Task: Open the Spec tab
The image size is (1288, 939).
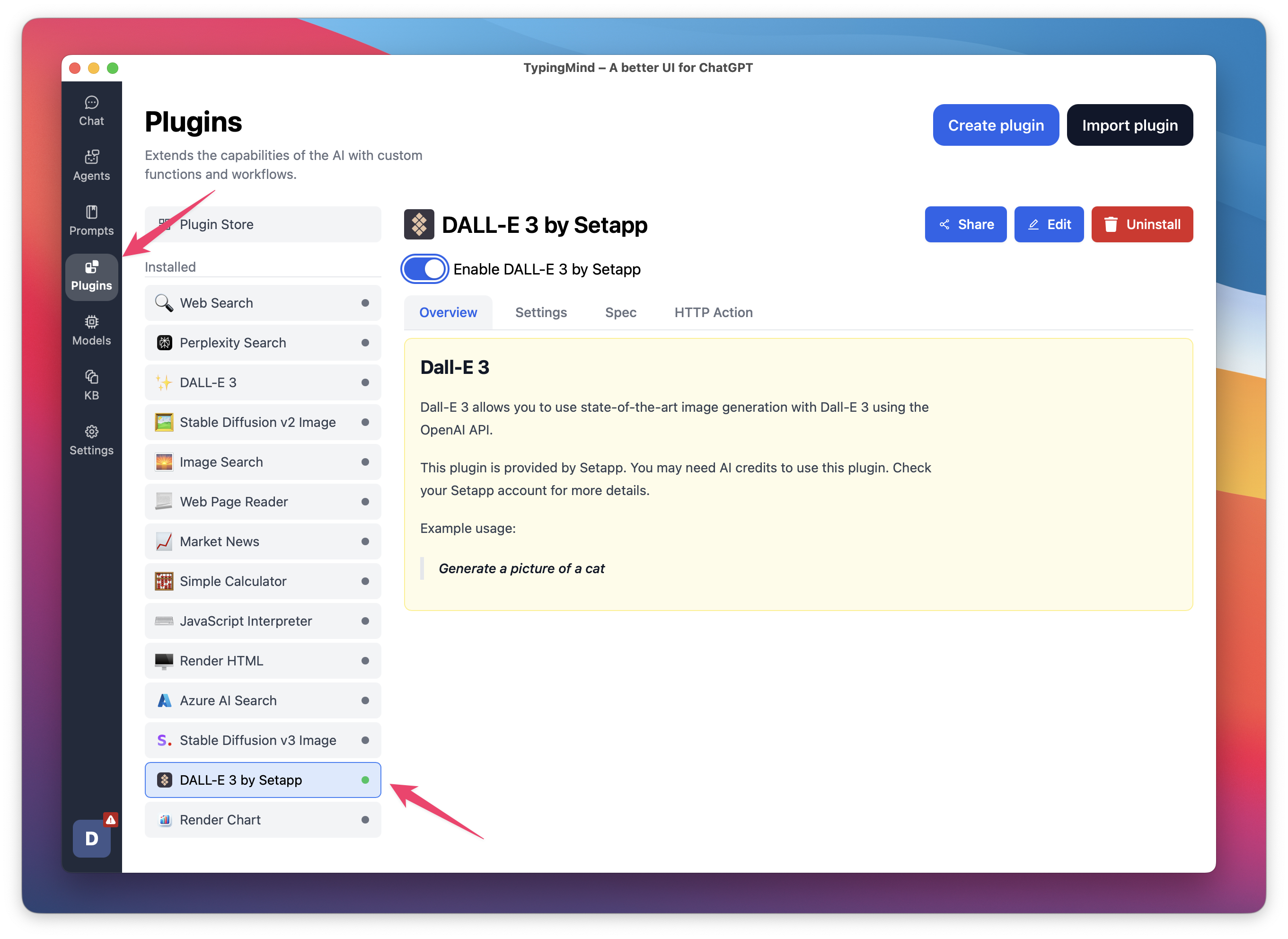Action: tap(620, 312)
